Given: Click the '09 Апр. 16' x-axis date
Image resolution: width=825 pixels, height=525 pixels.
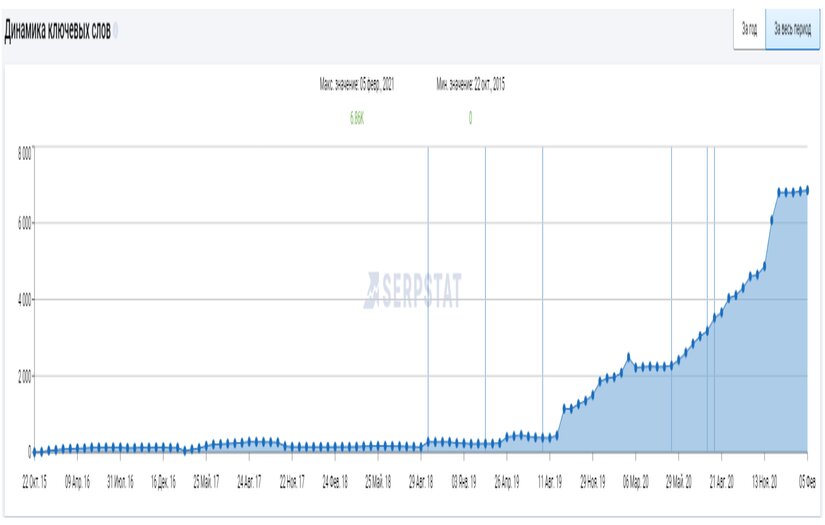Looking at the screenshot, I should tap(77, 482).
